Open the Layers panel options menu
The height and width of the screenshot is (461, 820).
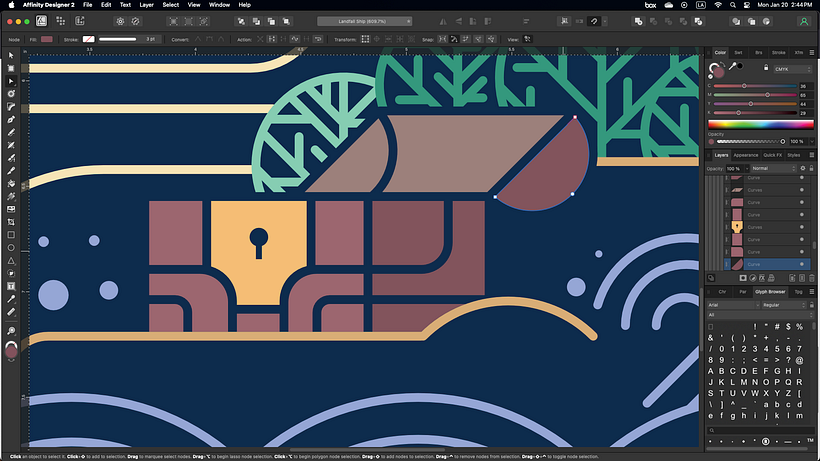[x=808, y=155]
